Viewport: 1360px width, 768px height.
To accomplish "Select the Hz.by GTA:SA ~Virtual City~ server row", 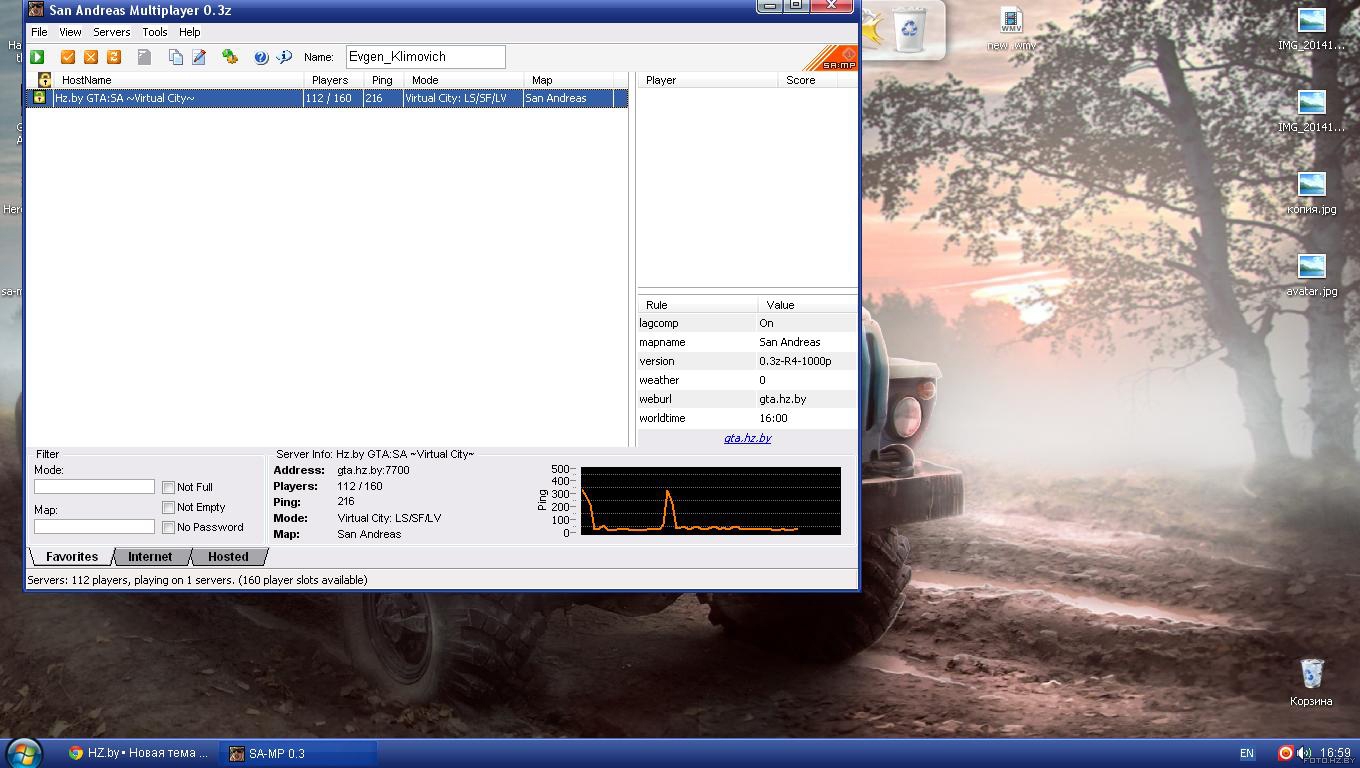I will coord(327,98).
